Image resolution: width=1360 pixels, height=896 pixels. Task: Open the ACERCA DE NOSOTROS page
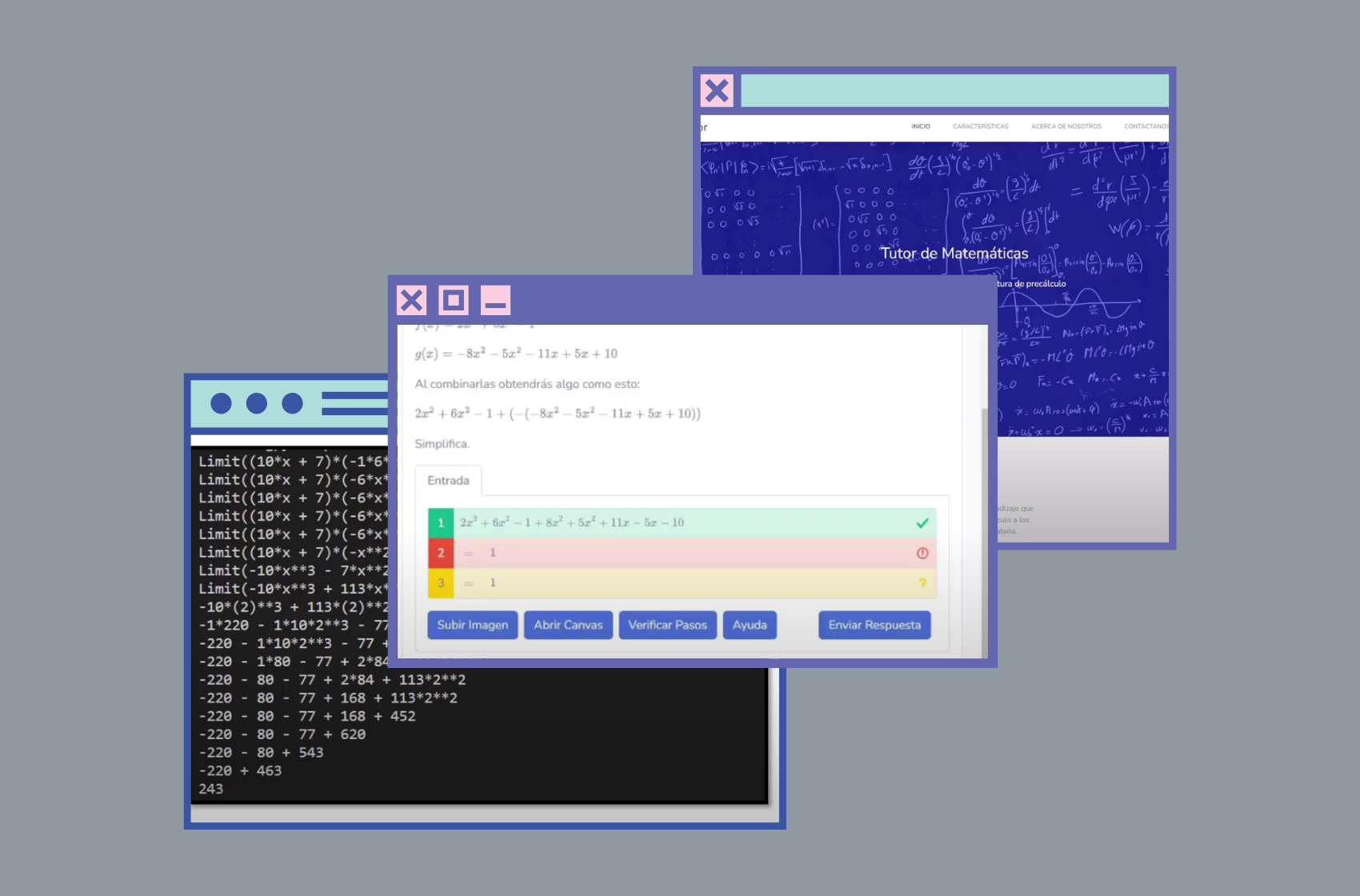click(x=1066, y=126)
